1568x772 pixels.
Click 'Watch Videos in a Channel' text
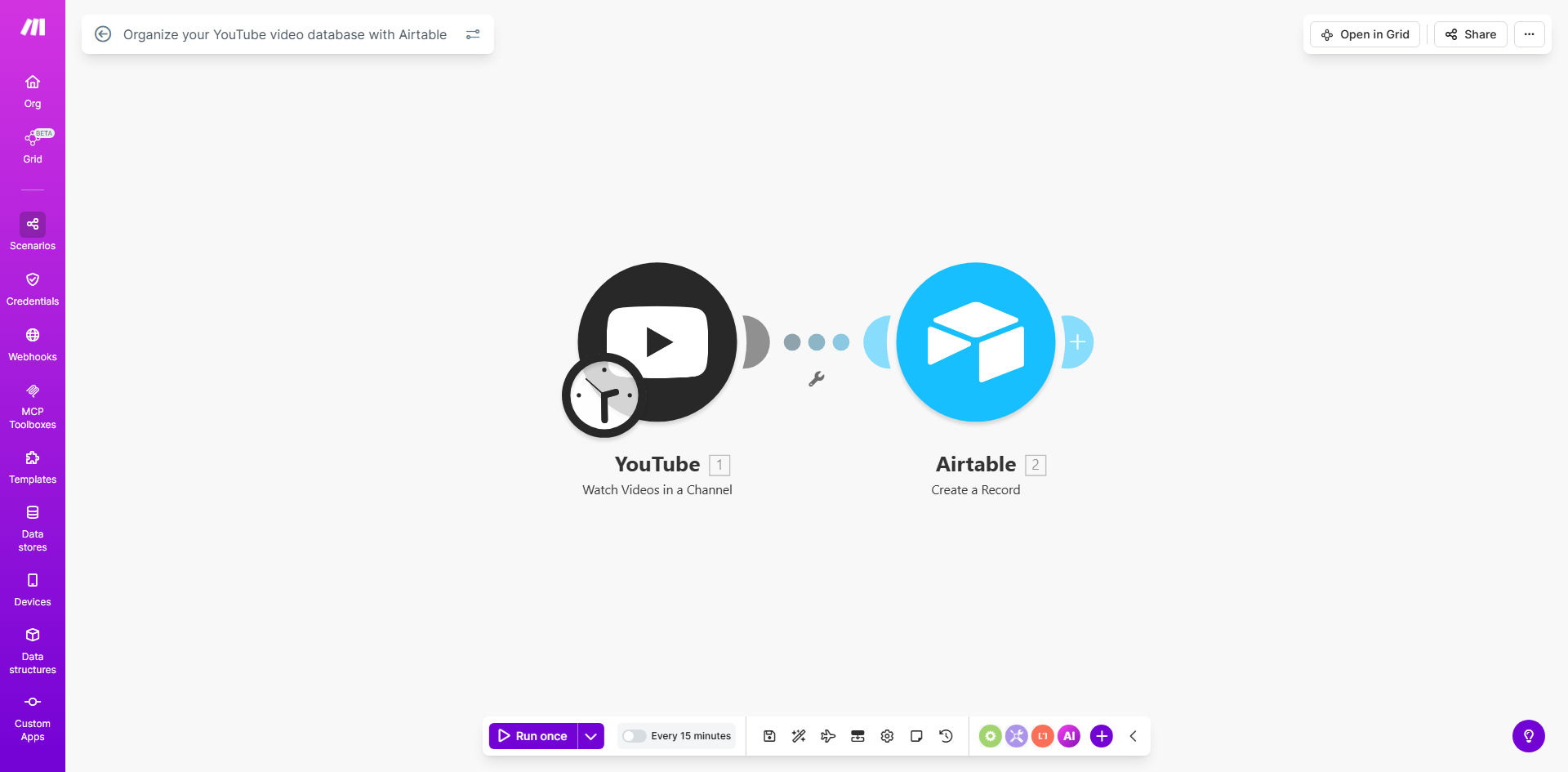(657, 490)
